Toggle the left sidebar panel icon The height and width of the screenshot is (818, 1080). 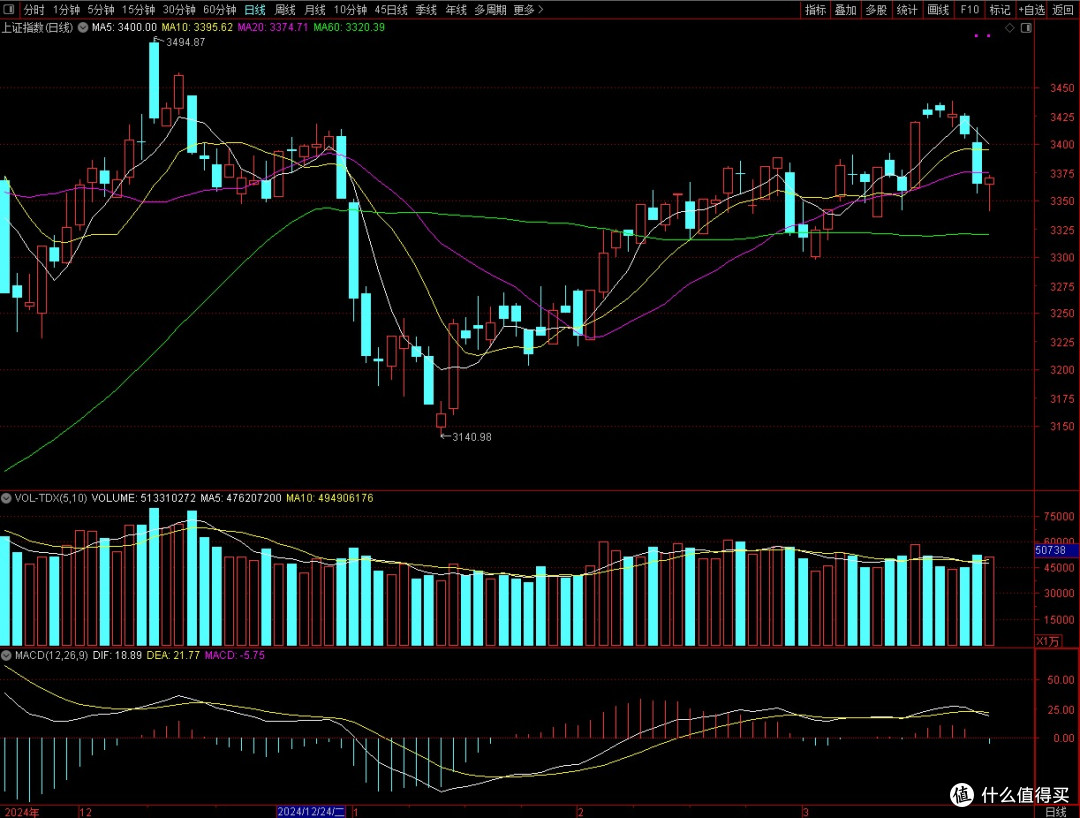click(x=9, y=10)
